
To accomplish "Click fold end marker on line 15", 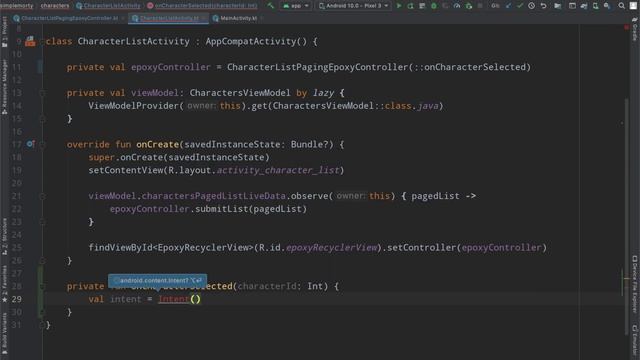I will pyautogui.click(x=42, y=119).
